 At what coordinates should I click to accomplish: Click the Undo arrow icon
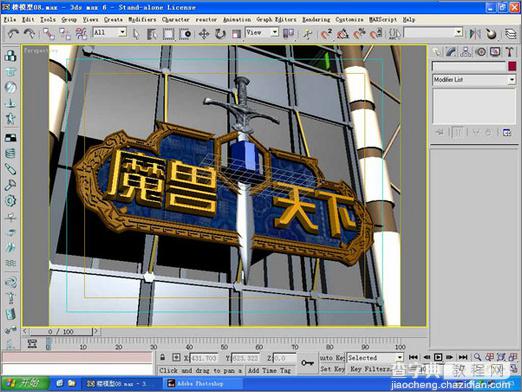pos(13,33)
